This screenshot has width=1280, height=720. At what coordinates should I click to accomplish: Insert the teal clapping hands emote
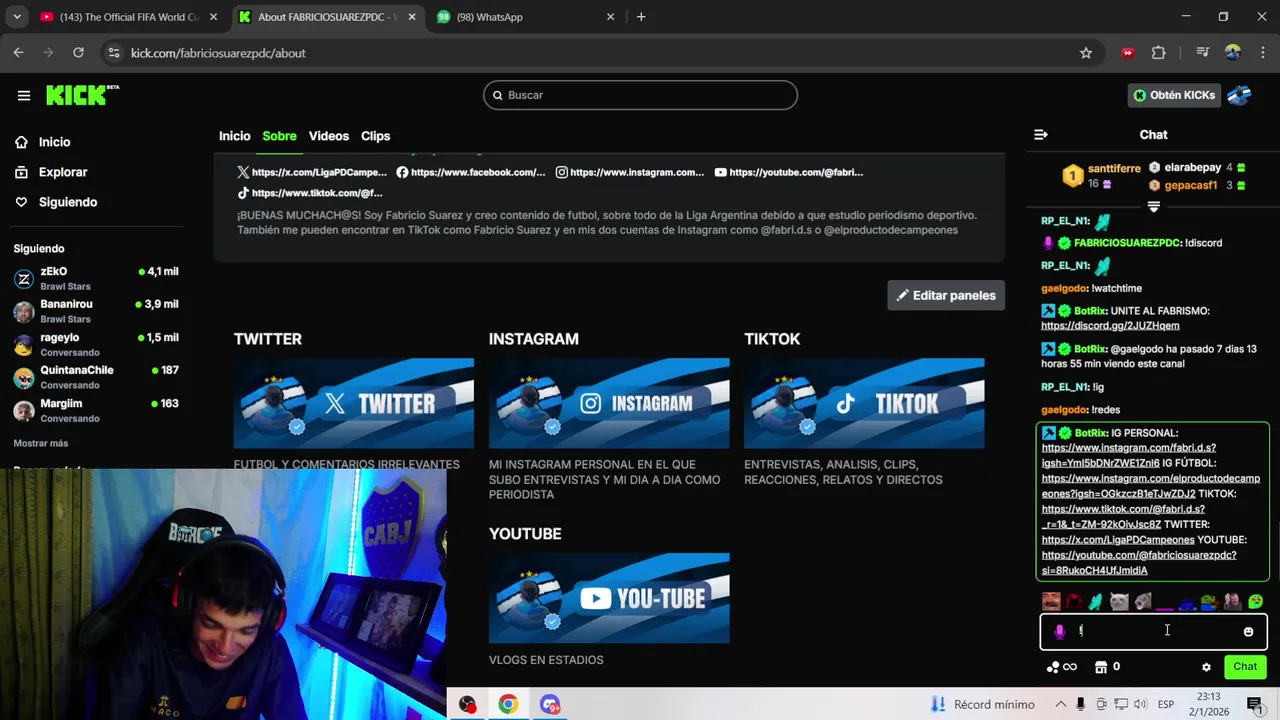(1096, 601)
